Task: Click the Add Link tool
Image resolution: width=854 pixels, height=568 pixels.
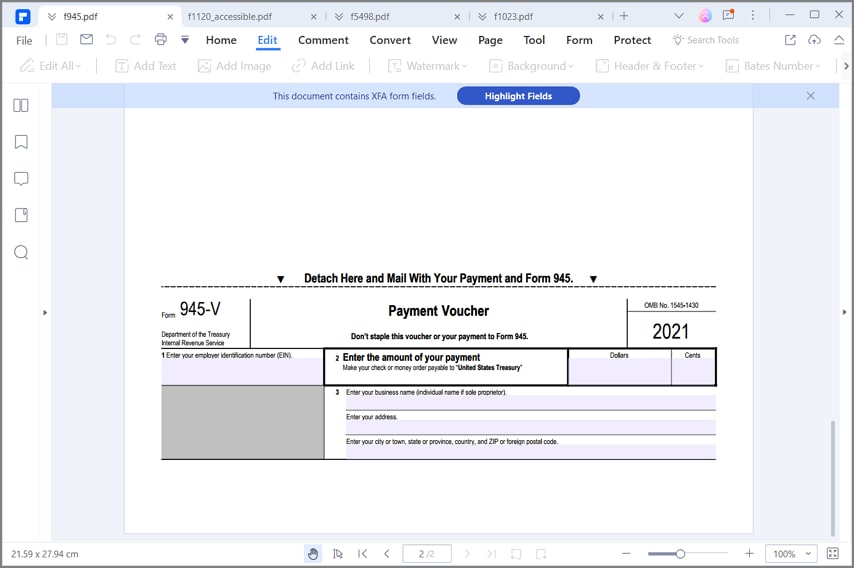Action: 323,66
